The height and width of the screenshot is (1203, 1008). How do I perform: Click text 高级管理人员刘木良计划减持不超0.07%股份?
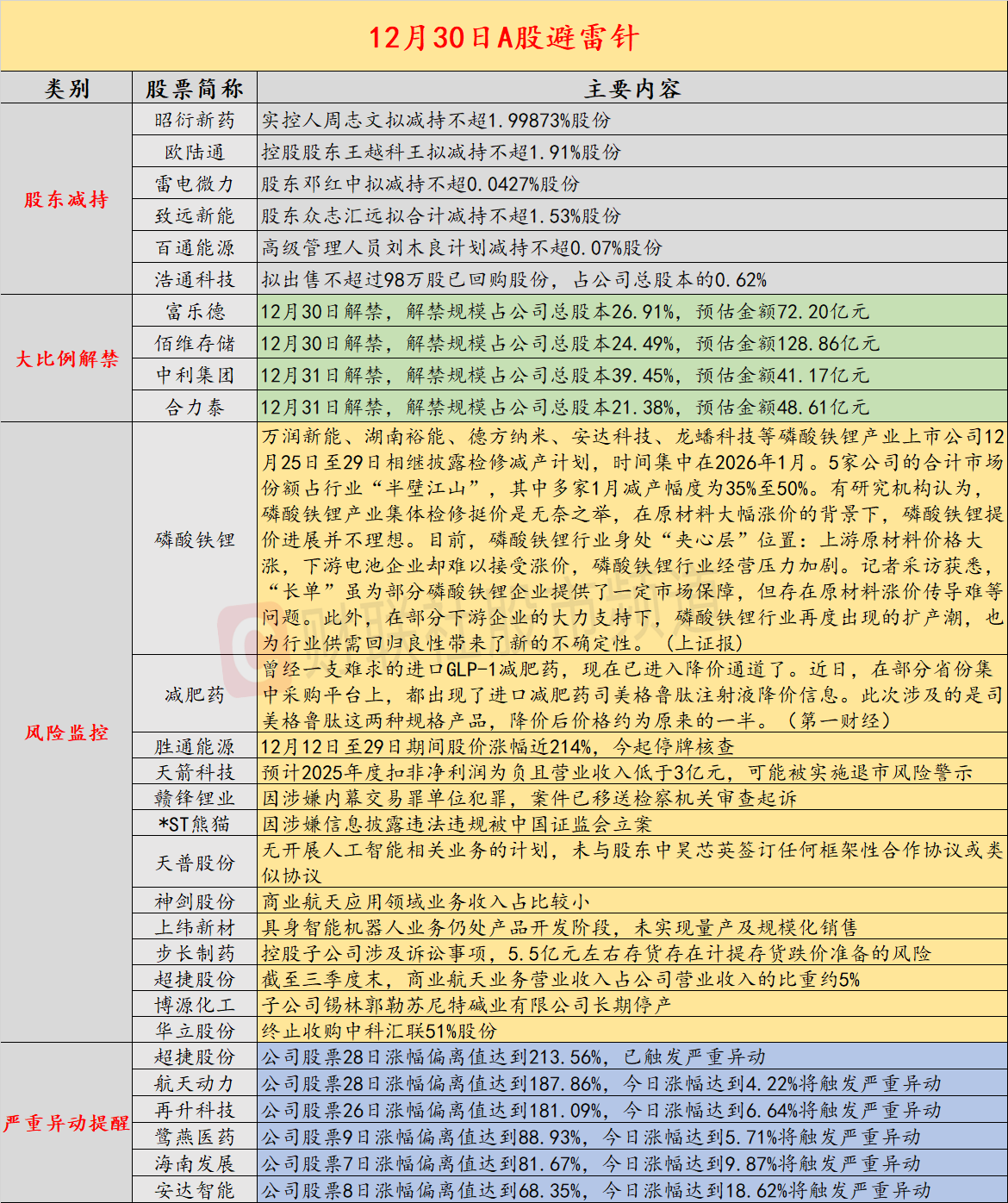[462, 248]
